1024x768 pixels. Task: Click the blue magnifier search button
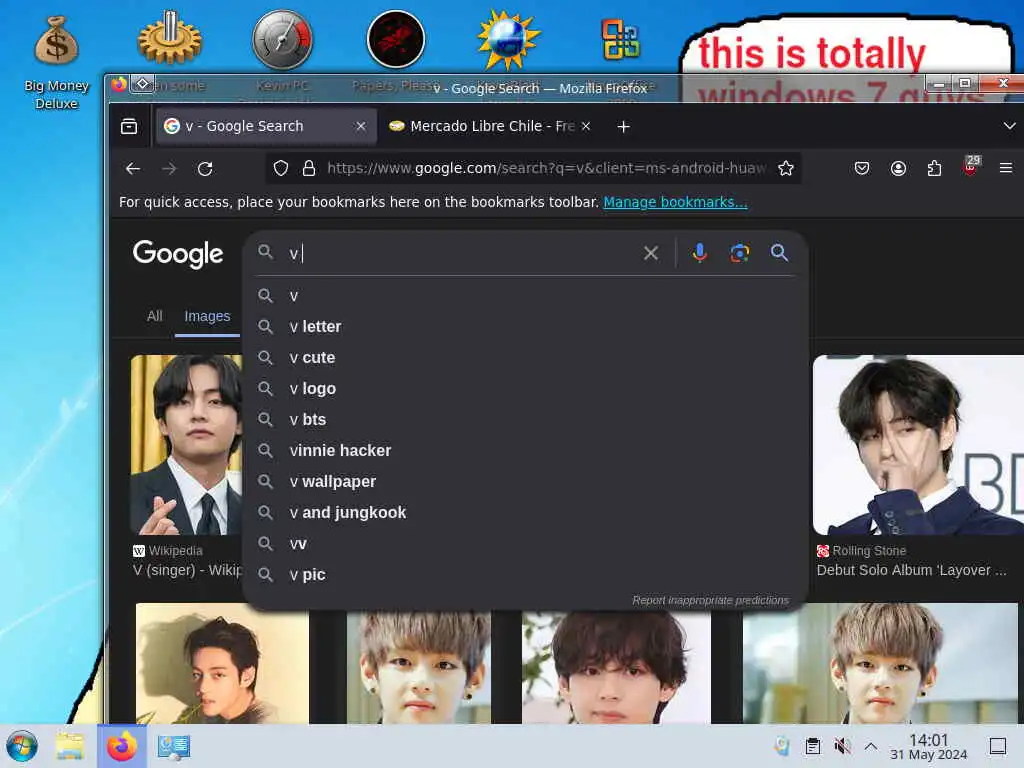(x=779, y=253)
